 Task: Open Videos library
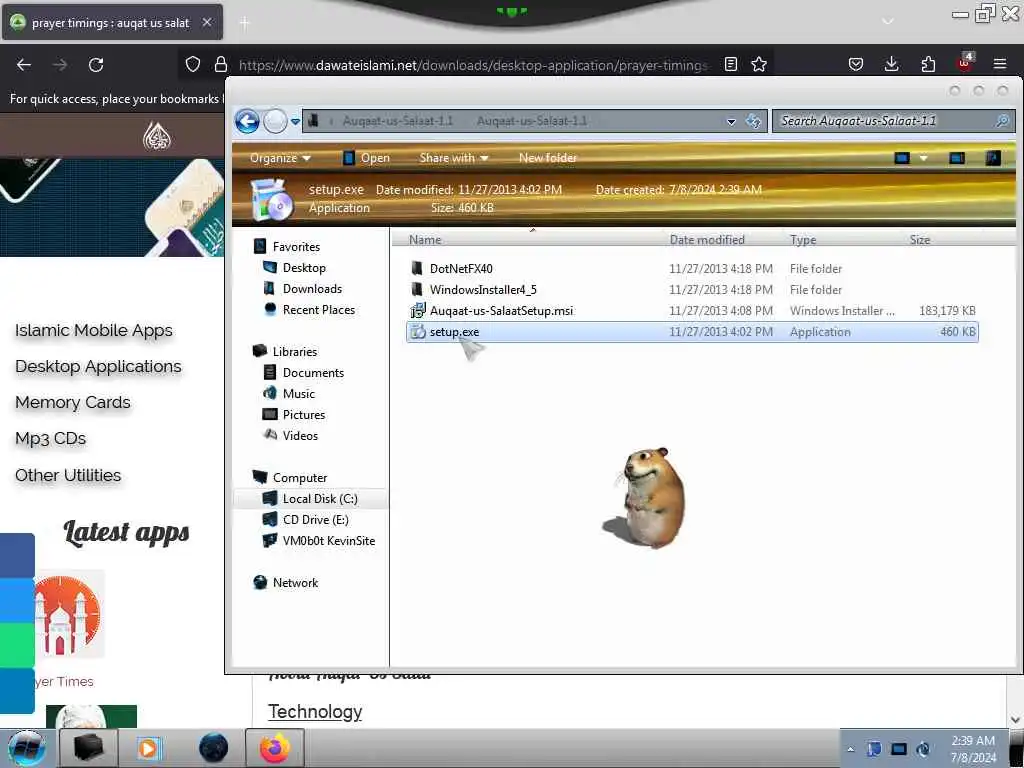(x=300, y=436)
